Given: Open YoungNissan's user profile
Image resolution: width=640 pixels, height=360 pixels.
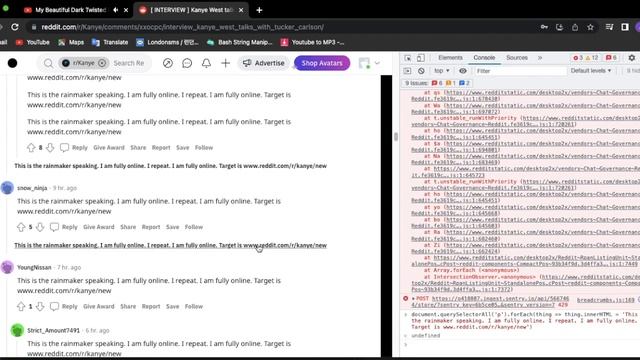Looking at the screenshot, I should tap(34, 267).
